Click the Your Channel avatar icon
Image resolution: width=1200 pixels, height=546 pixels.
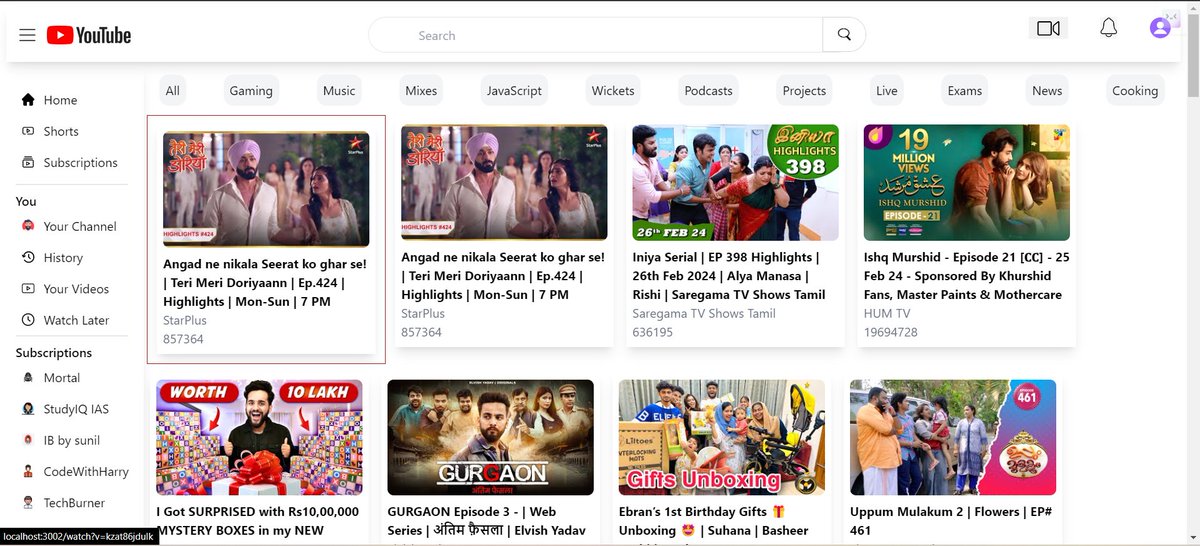28,226
